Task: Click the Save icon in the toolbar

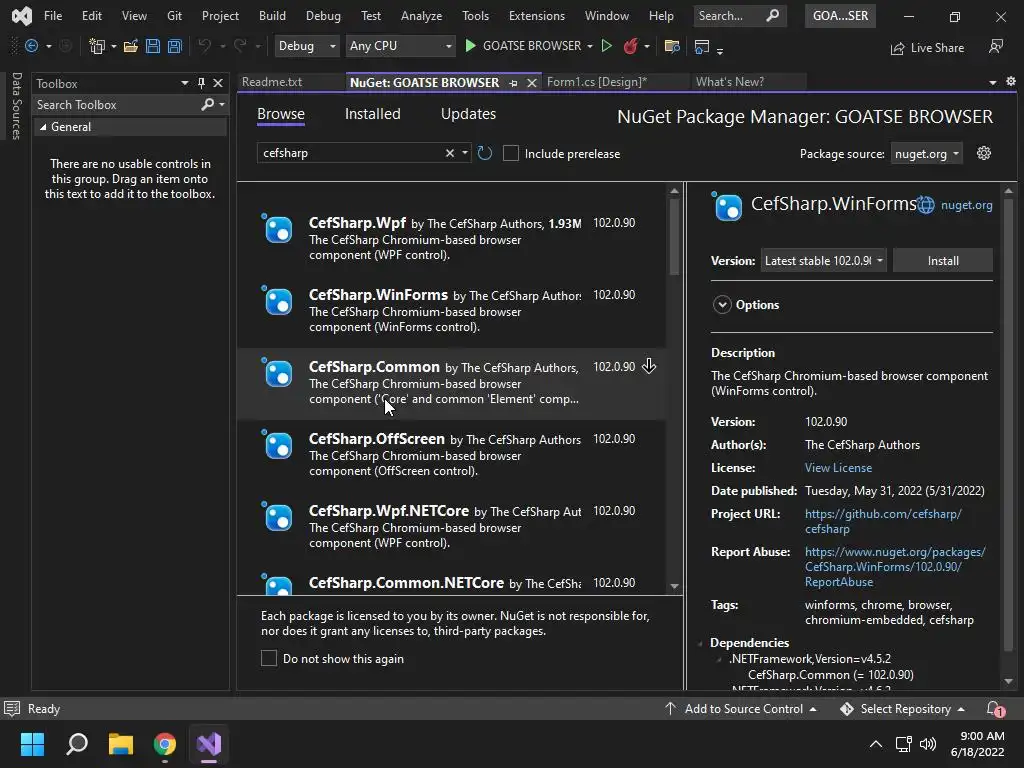Action: click(153, 46)
